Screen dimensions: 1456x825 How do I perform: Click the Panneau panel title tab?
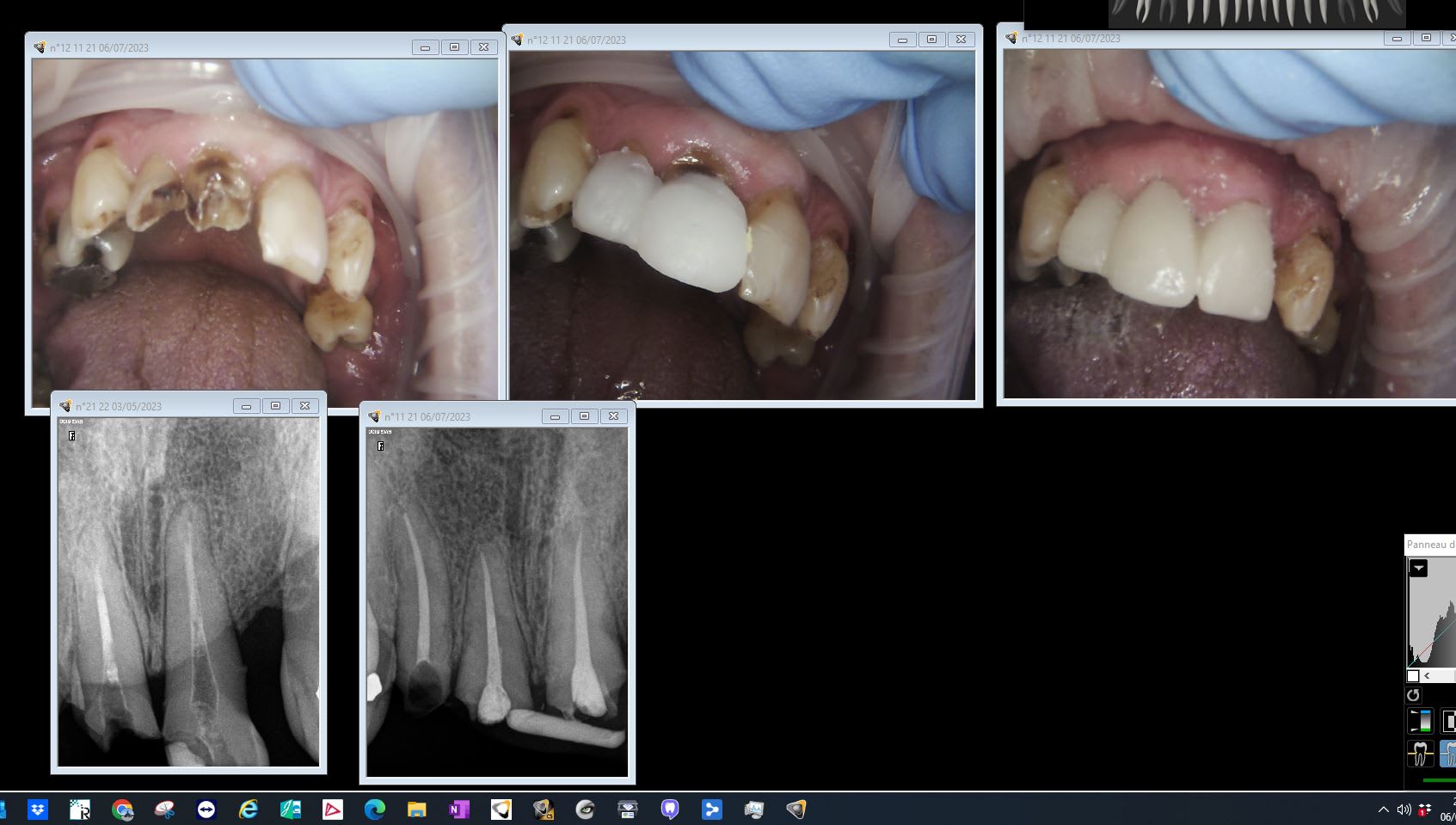pos(1429,545)
